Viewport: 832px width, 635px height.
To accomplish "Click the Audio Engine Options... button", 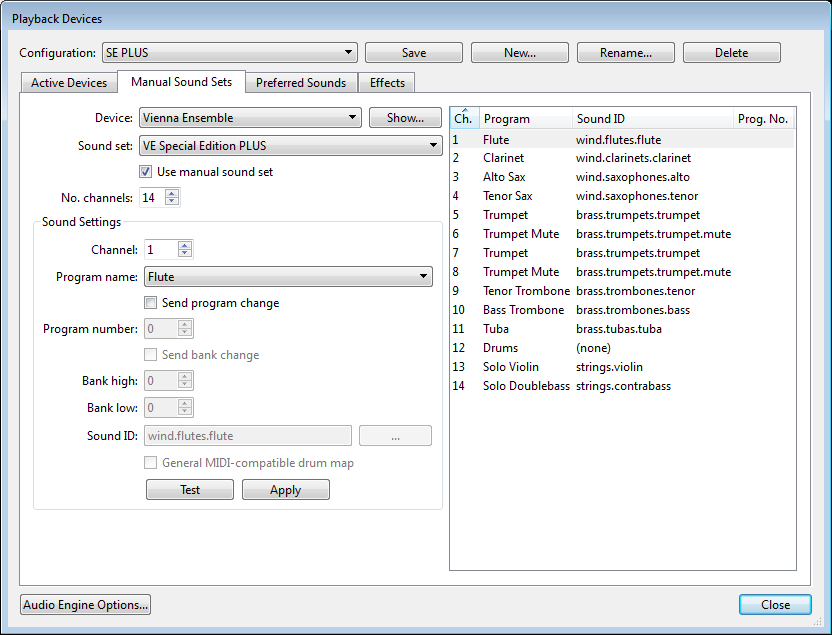I will pos(85,605).
